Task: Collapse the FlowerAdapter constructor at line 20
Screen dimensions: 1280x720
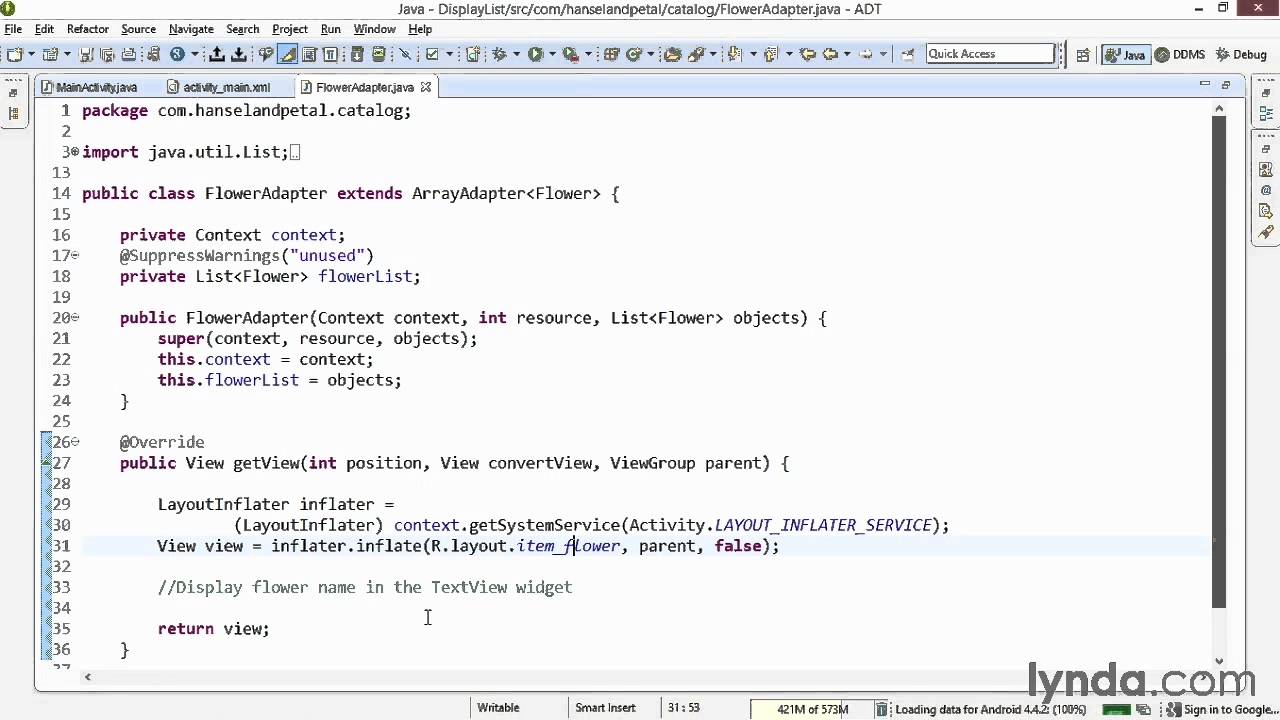Action: [75, 318]
